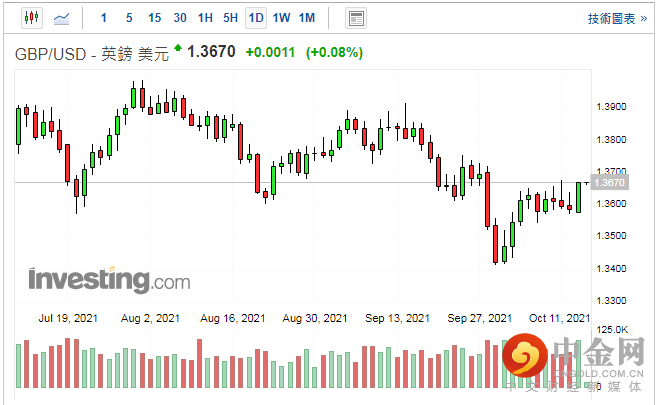Choose the 5H timeframe

230,17
